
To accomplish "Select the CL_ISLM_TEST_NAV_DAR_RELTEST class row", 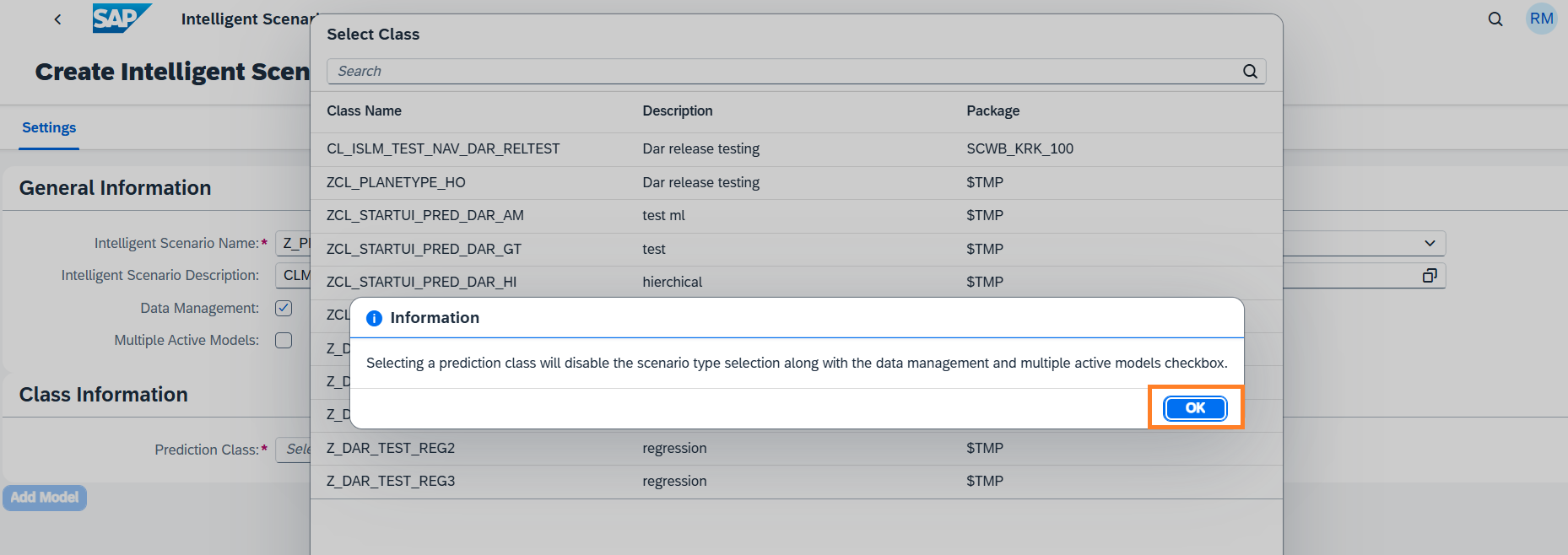I will (x=443, y=149).
